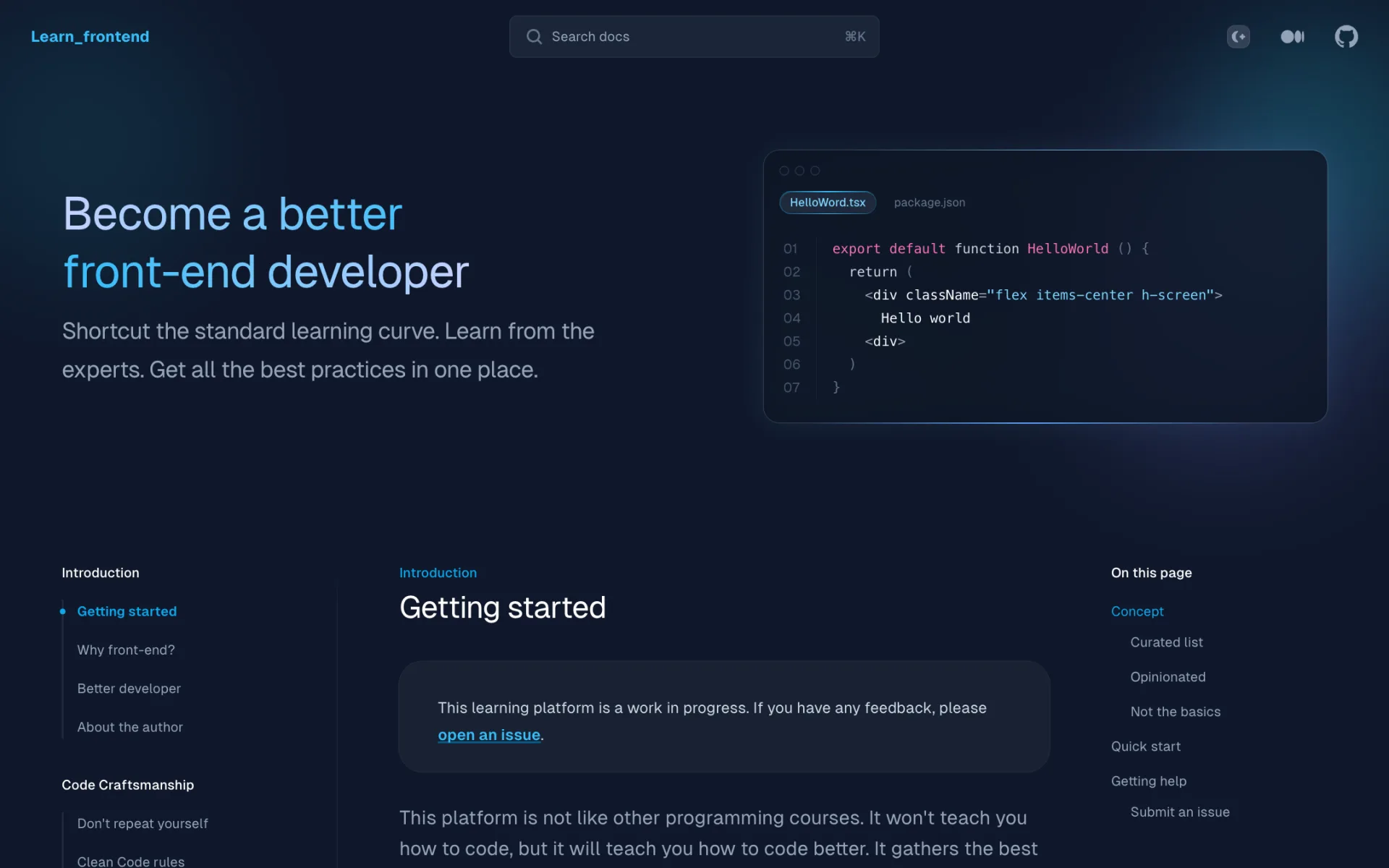Click the Hello world code line
Screen dimensions: 1389x868
tap(925, 318)
